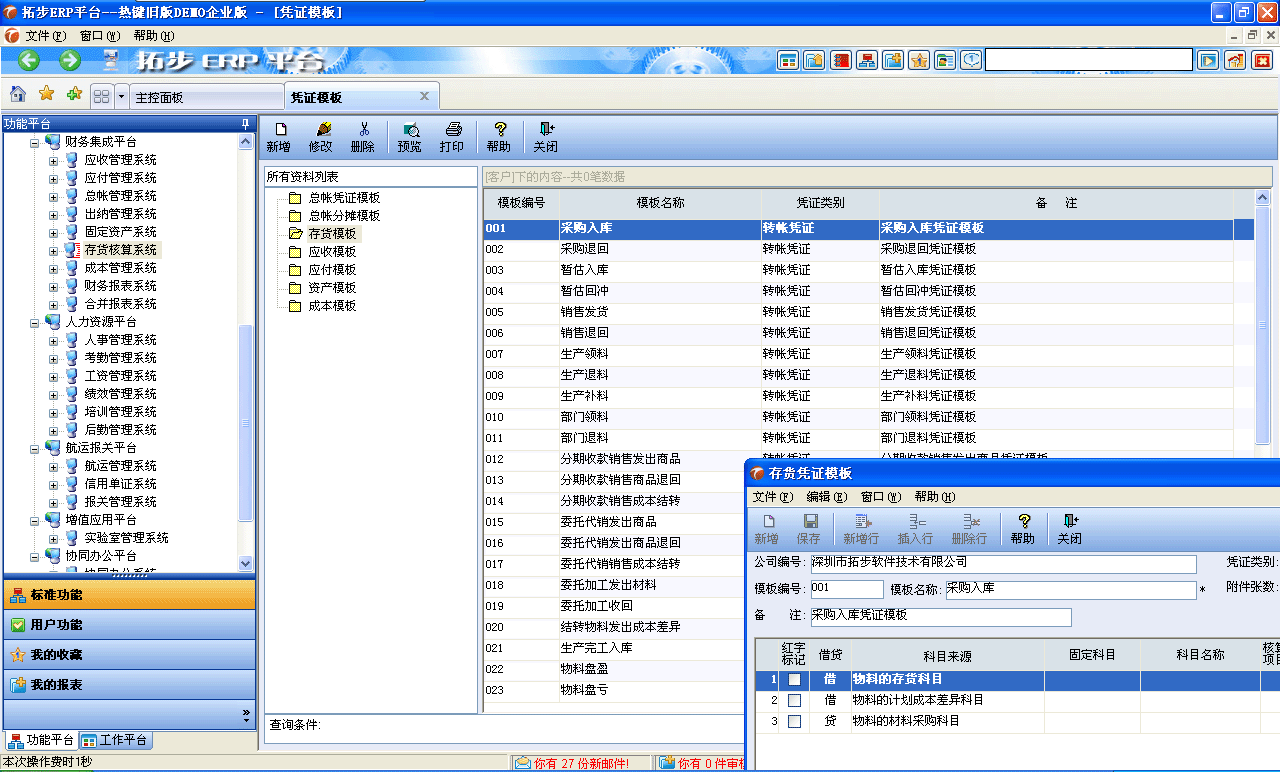Collapse the 人力资源平台 tree branch
The image size is (1280, 772).
34,322
